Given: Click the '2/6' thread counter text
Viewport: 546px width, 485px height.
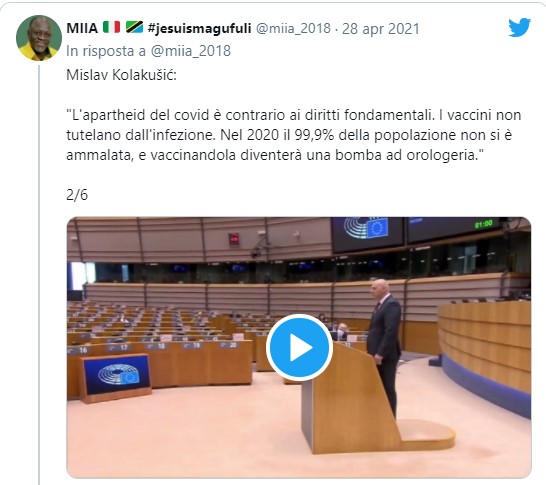Looking at the screenshot, I should [x=77, y=195].
